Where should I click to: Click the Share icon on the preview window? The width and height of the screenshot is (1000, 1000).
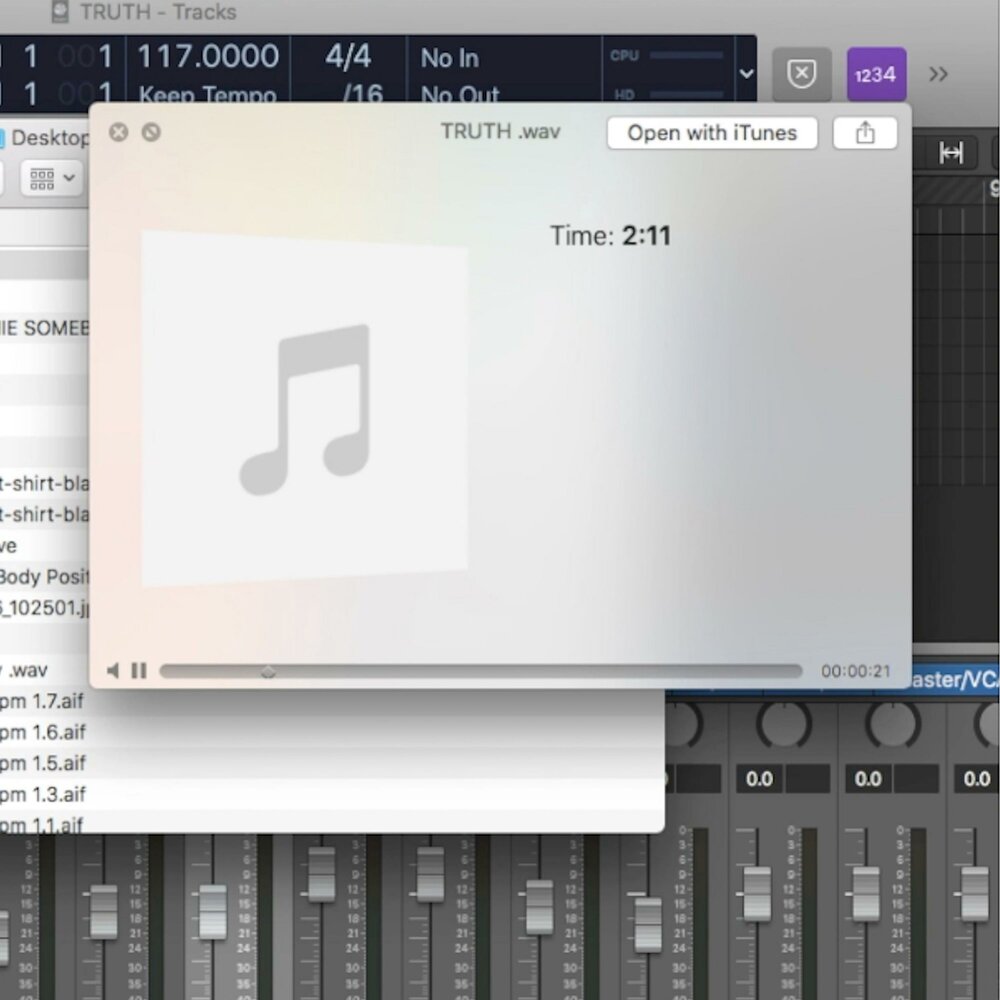(864, 132)
